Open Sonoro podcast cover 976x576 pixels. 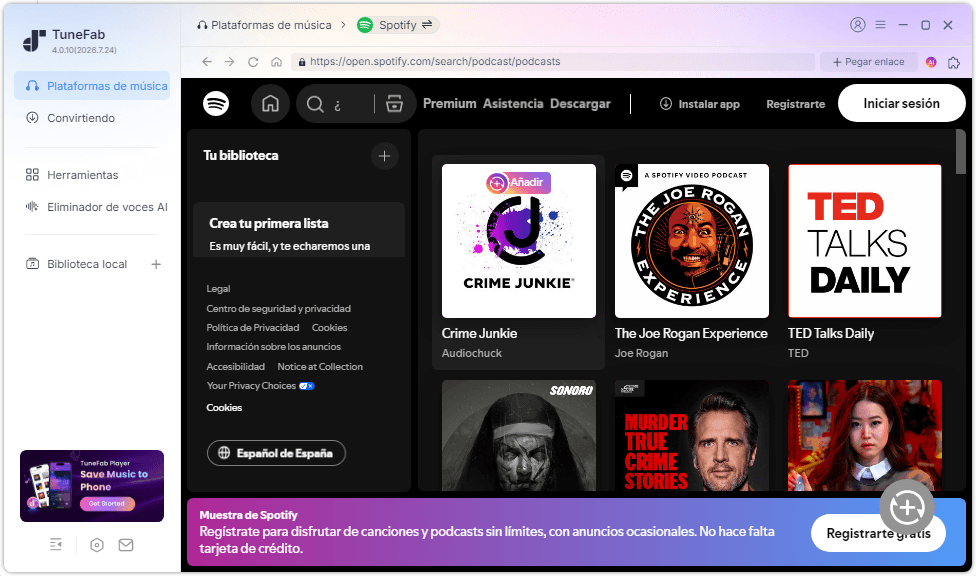coord(518,435)
